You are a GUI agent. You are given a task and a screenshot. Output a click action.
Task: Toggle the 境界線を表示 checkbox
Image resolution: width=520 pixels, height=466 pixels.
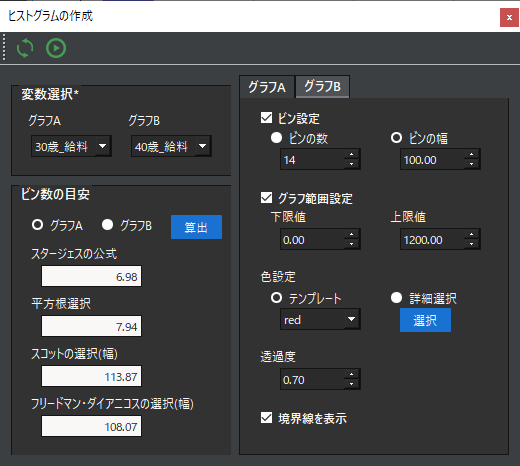click(x=266, y=418)
